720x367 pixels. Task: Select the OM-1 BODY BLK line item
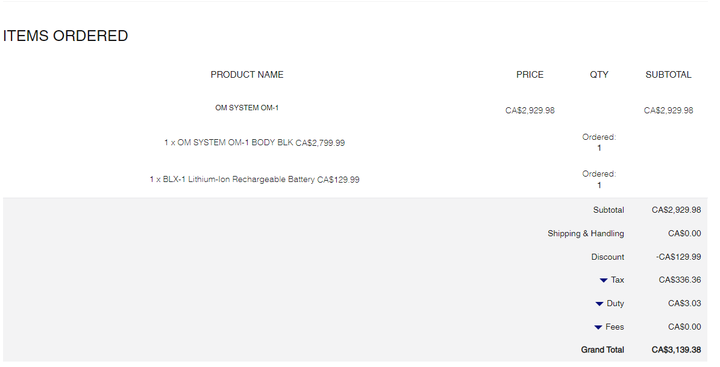coord(254,142)
